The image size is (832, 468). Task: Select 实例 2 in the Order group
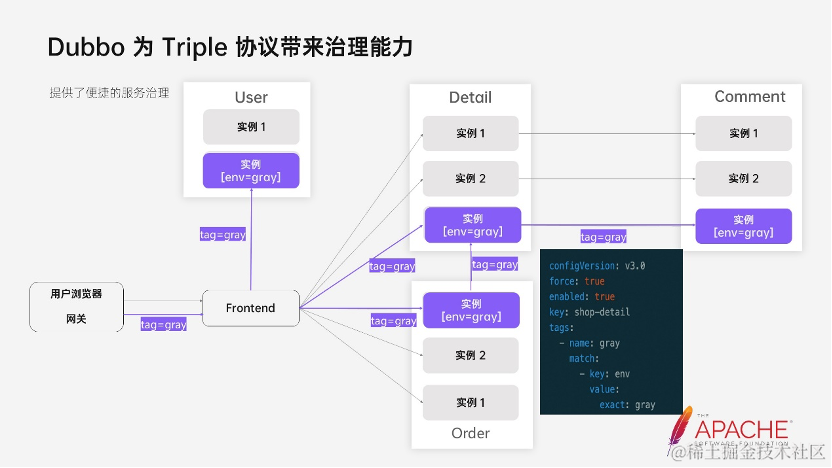click(x=471, y=356)
